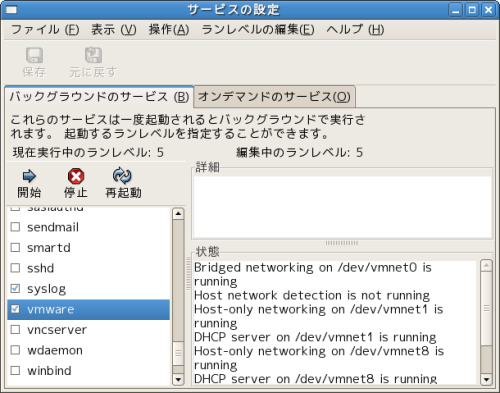The height and width of the screenshot is (393, 500).
Task: Click the pane divider handle between 詳細 and 状態
Action: tap(342, 243)
